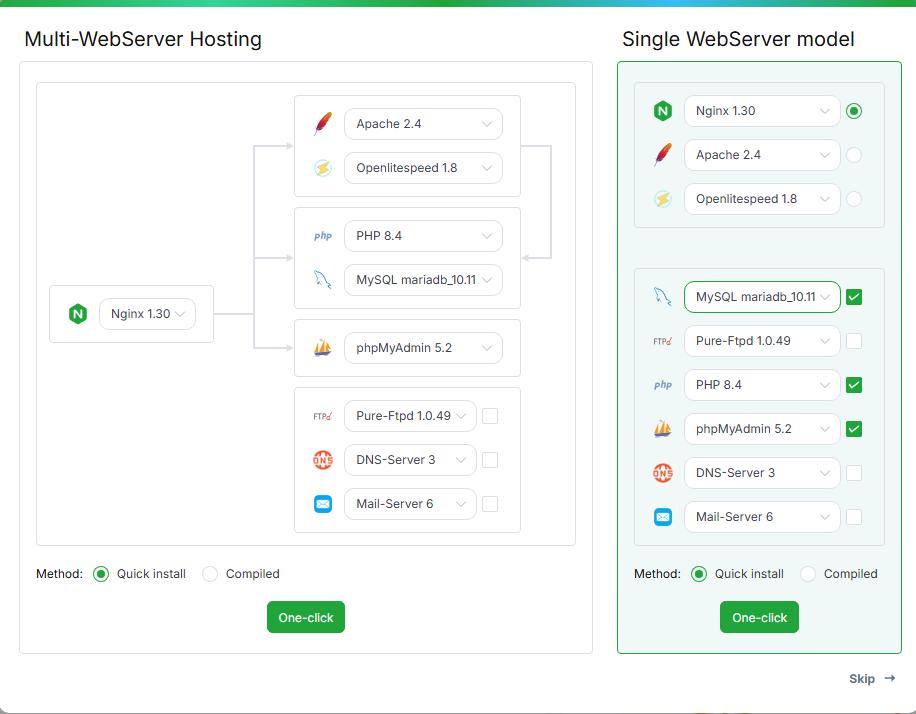Image resolution: width=916 pixels, height=714 pixels.
Task: Click the Nginx hexagon icon in Single WebServer panel
Action: (x=663, y=111)
